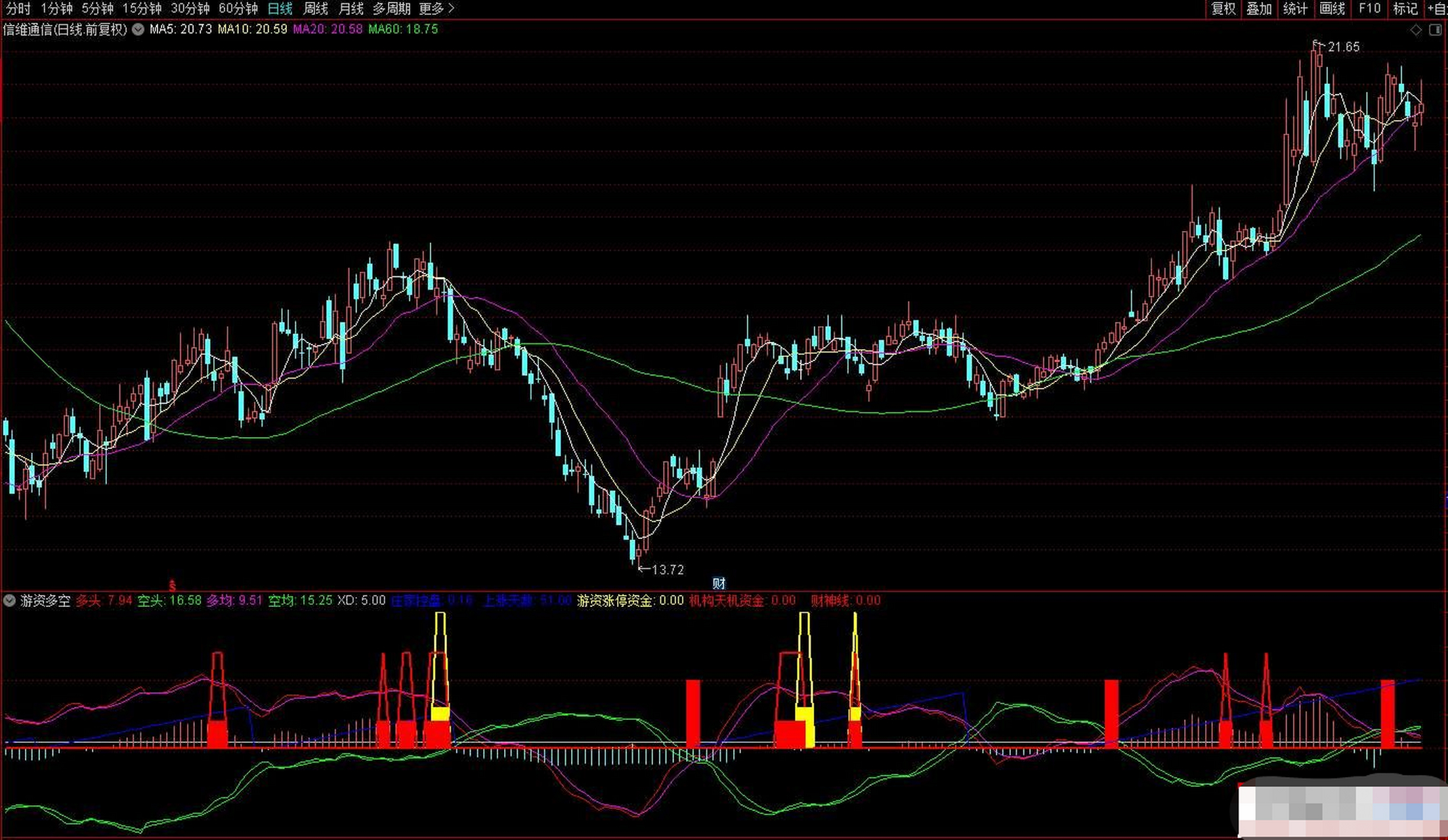This screenshot has height=840, width=1448.
Task: Click the diamond icon at chart top right
Action: coord(1416,30)
